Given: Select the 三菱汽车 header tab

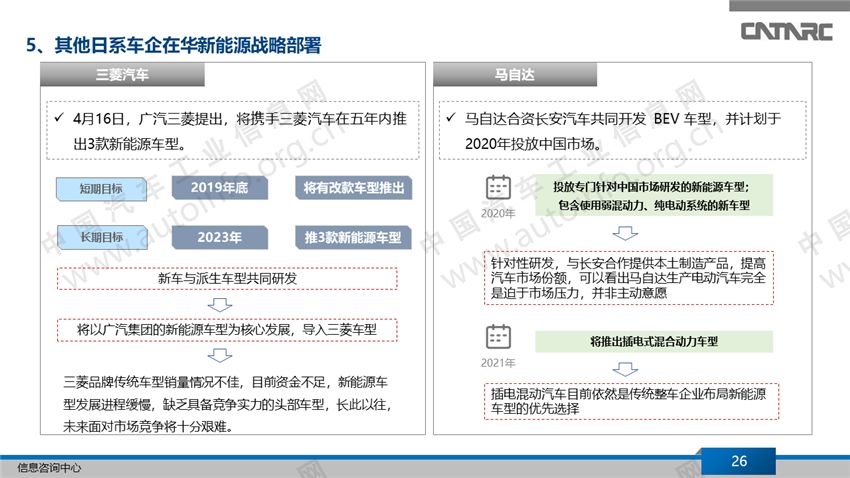Looking at the screenshot, I should (123, 74).
